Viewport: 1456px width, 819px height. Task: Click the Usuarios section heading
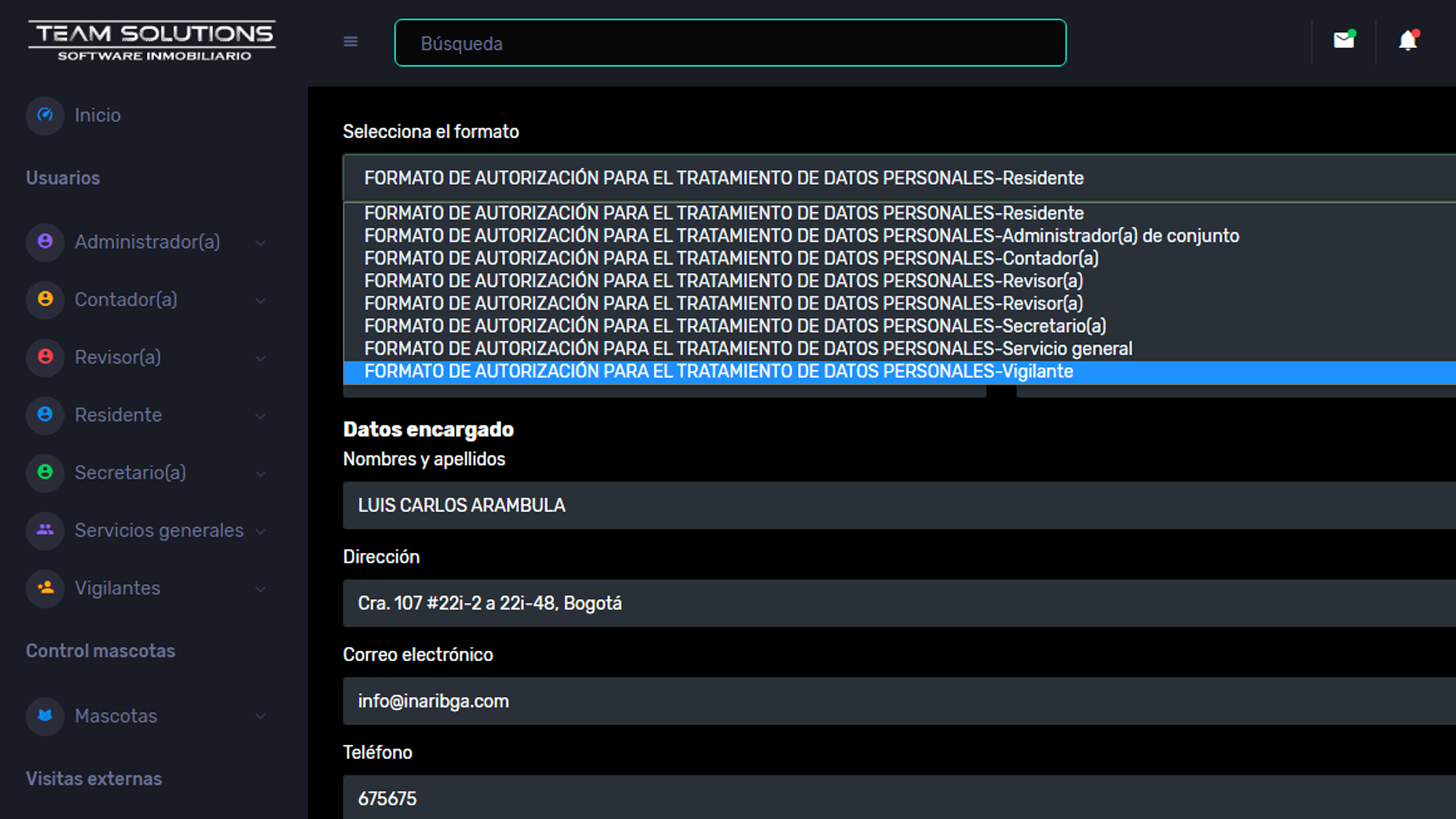(x=63, y=178)
